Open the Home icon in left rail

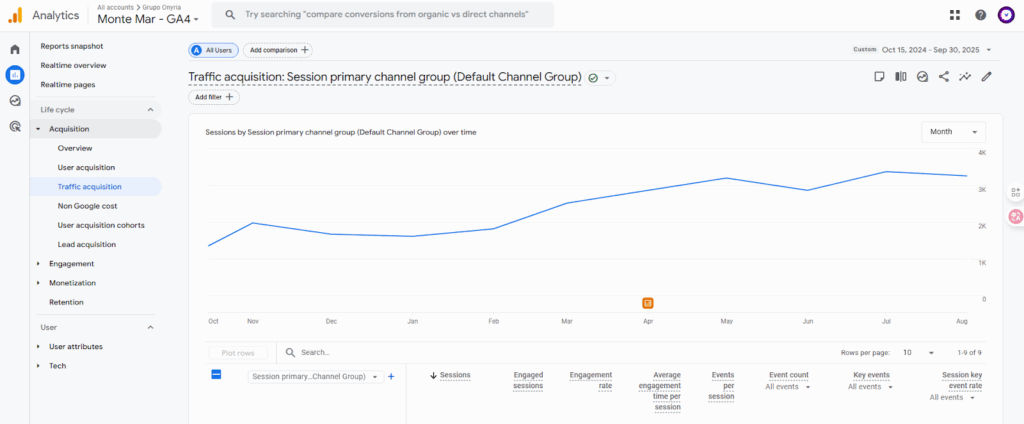15,49
